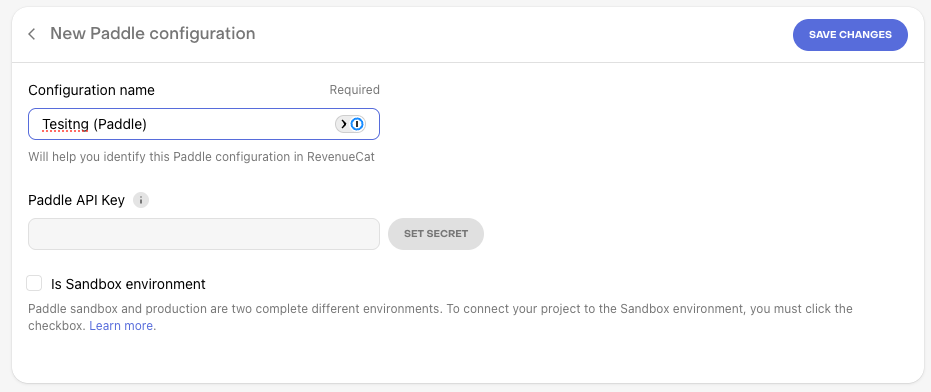This screenshot has height=392, width=931.
Task: Click inside the empty Paddle API Key field
Action: [x=204, y=233]
